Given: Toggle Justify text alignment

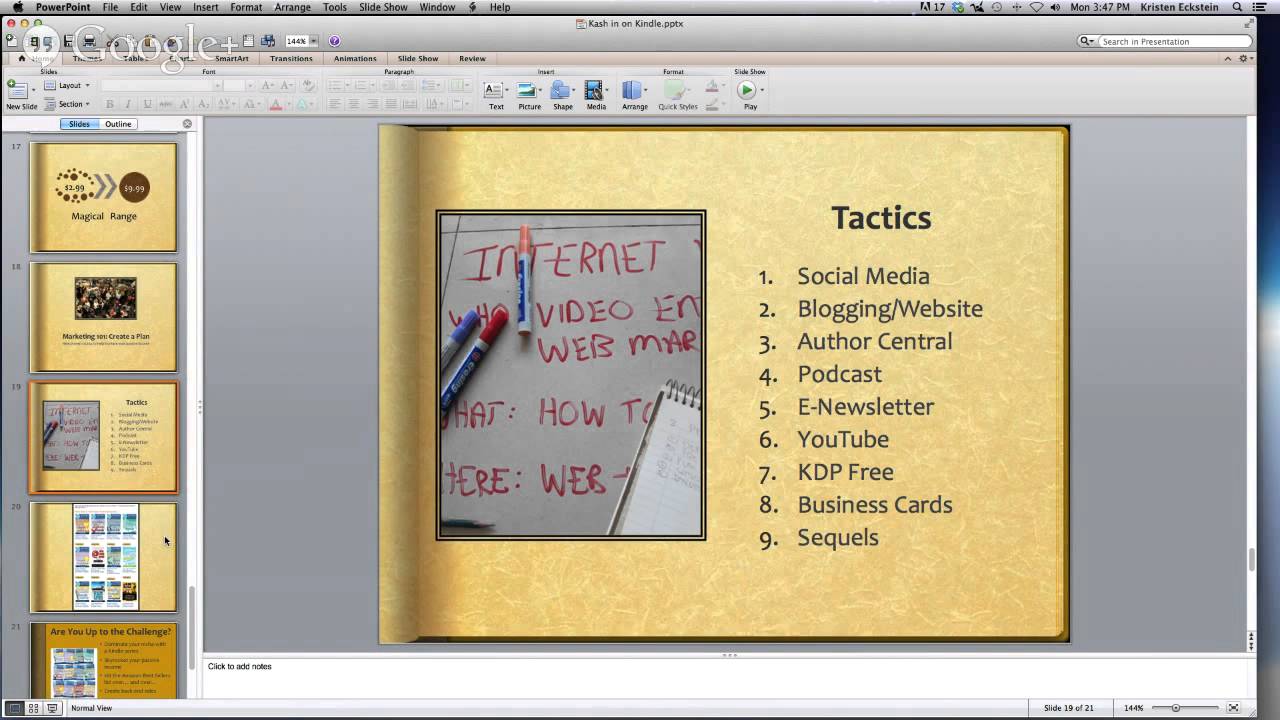Looking at the screenshot, I should tap(391, 104).
